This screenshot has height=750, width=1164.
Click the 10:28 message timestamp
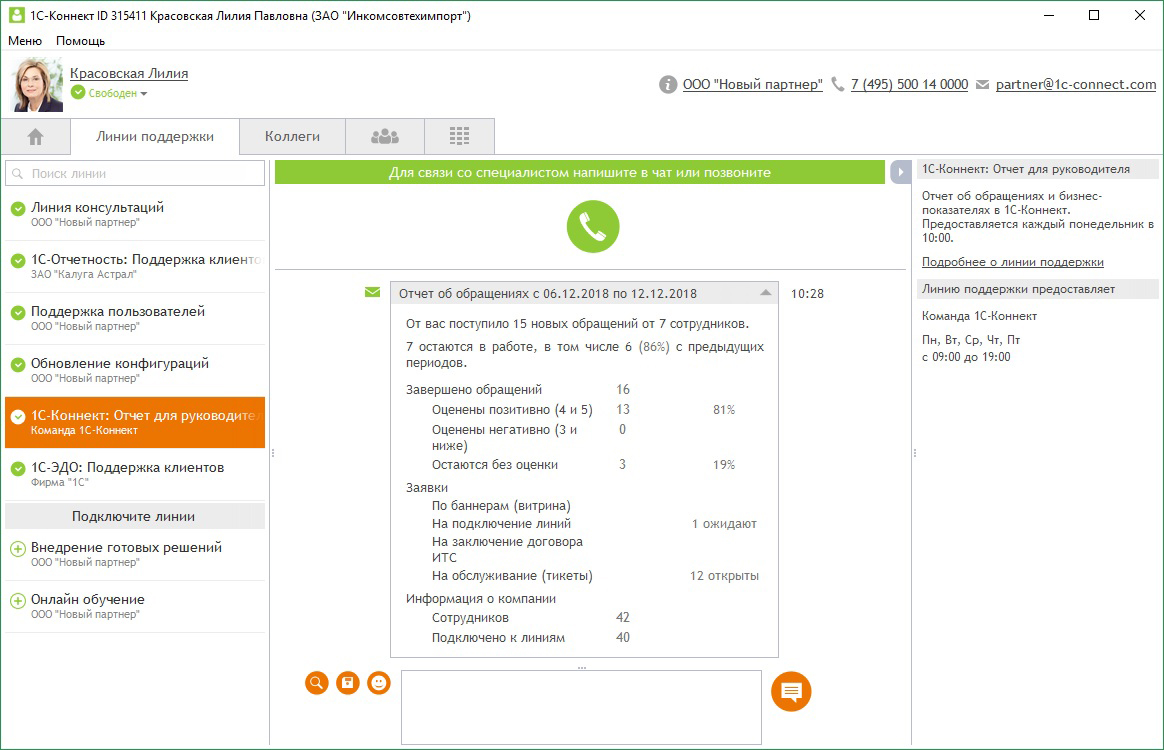[x=807, y=293]
